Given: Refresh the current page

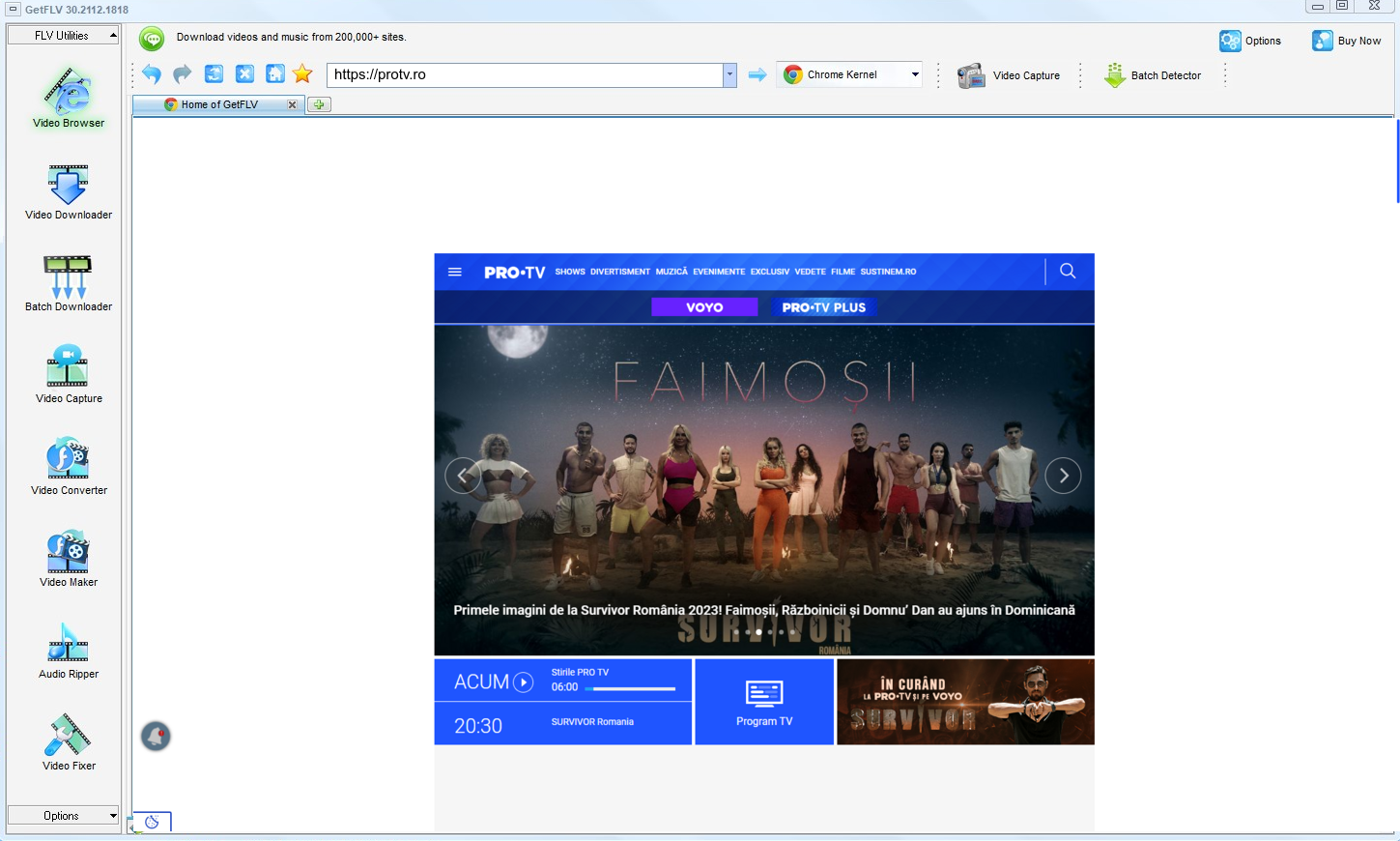Looking at the screenshot, I should tap(214, 74).
